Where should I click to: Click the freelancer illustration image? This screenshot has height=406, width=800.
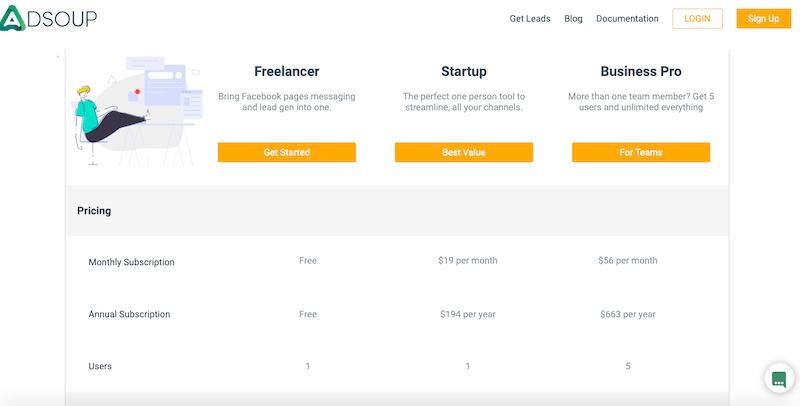pos(138,111)
